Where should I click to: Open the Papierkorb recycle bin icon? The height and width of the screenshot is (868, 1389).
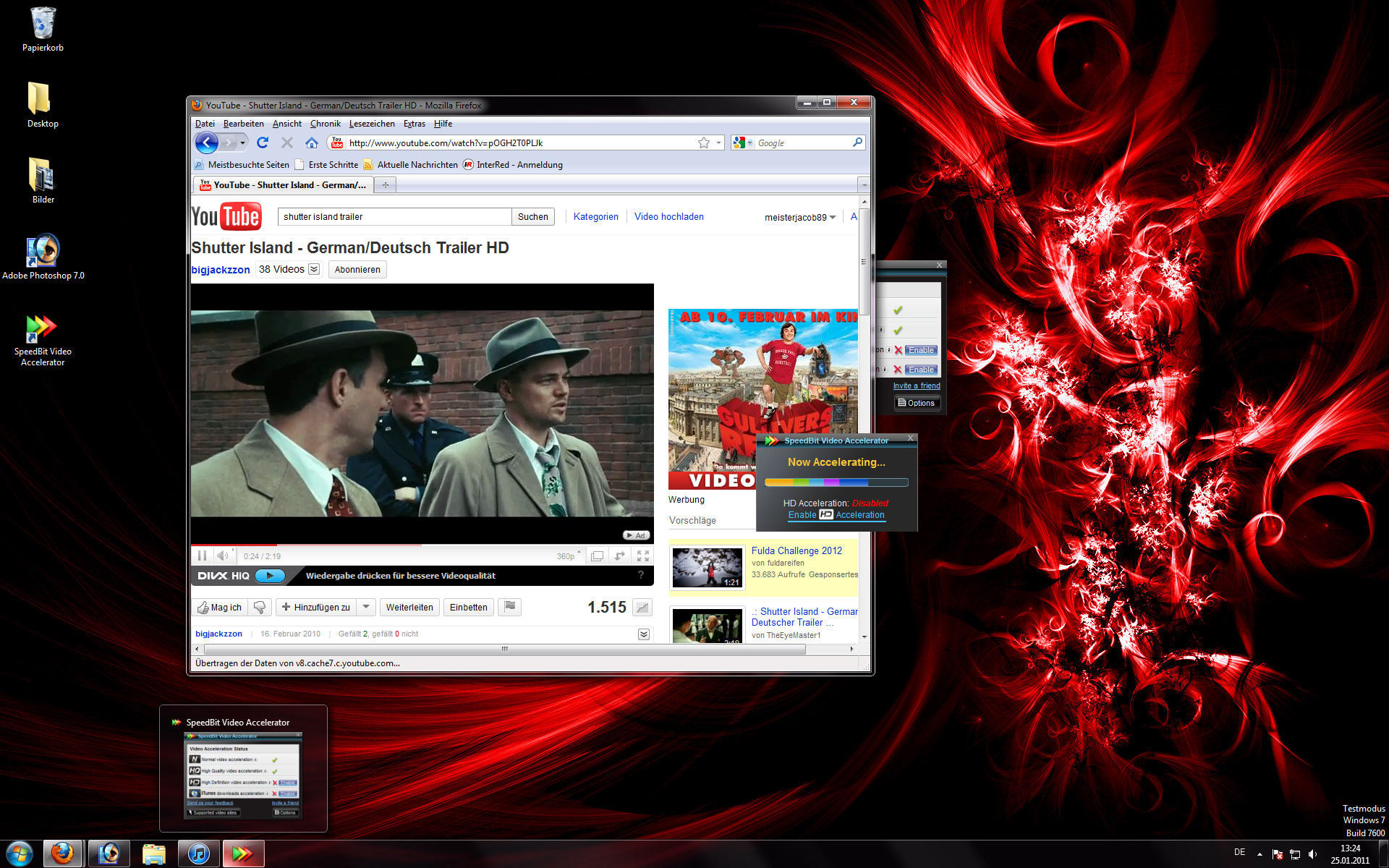[43, 30]
